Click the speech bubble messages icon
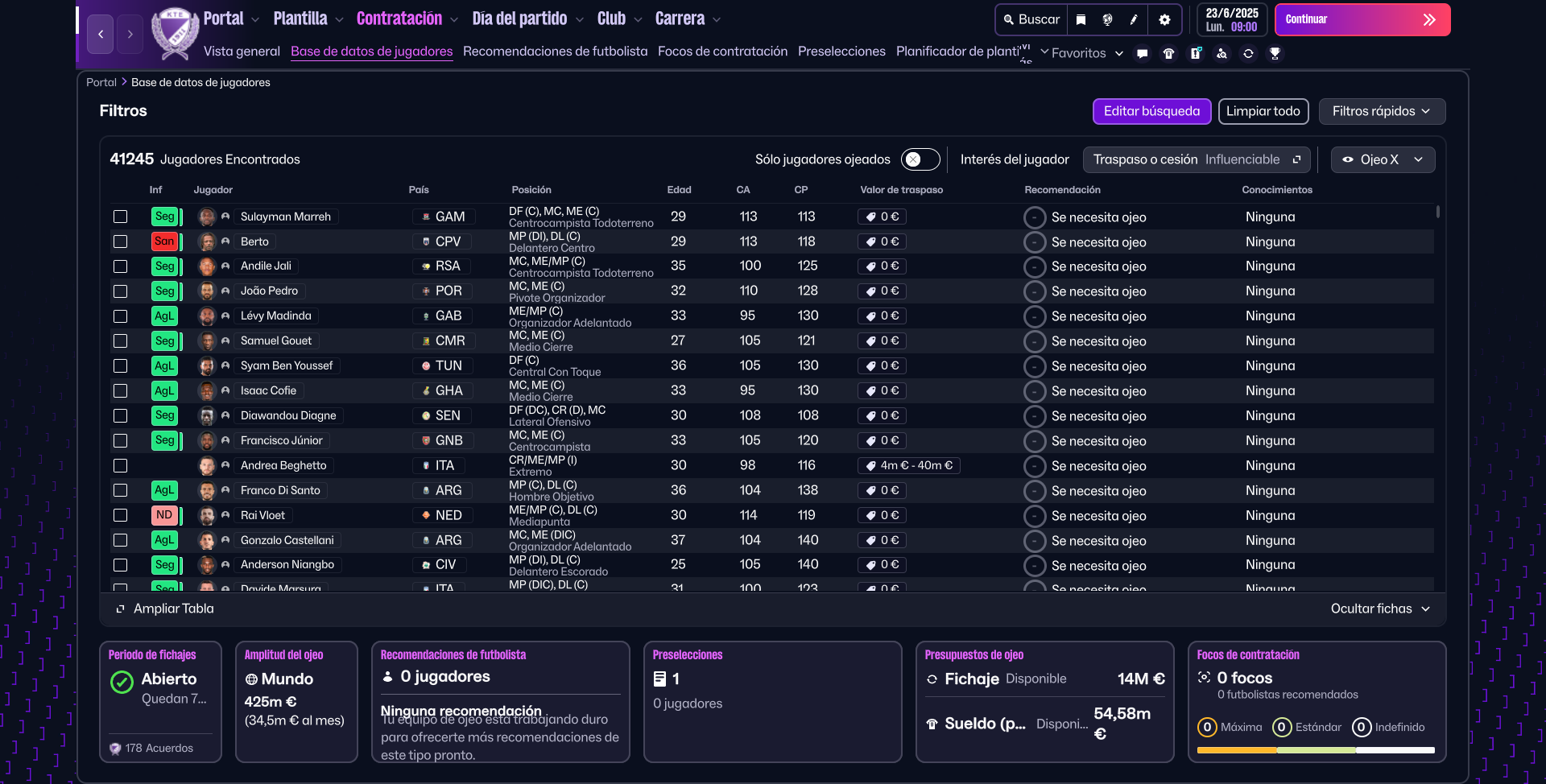This screenshot has height=784, width=1546. tap(1142, 54)
